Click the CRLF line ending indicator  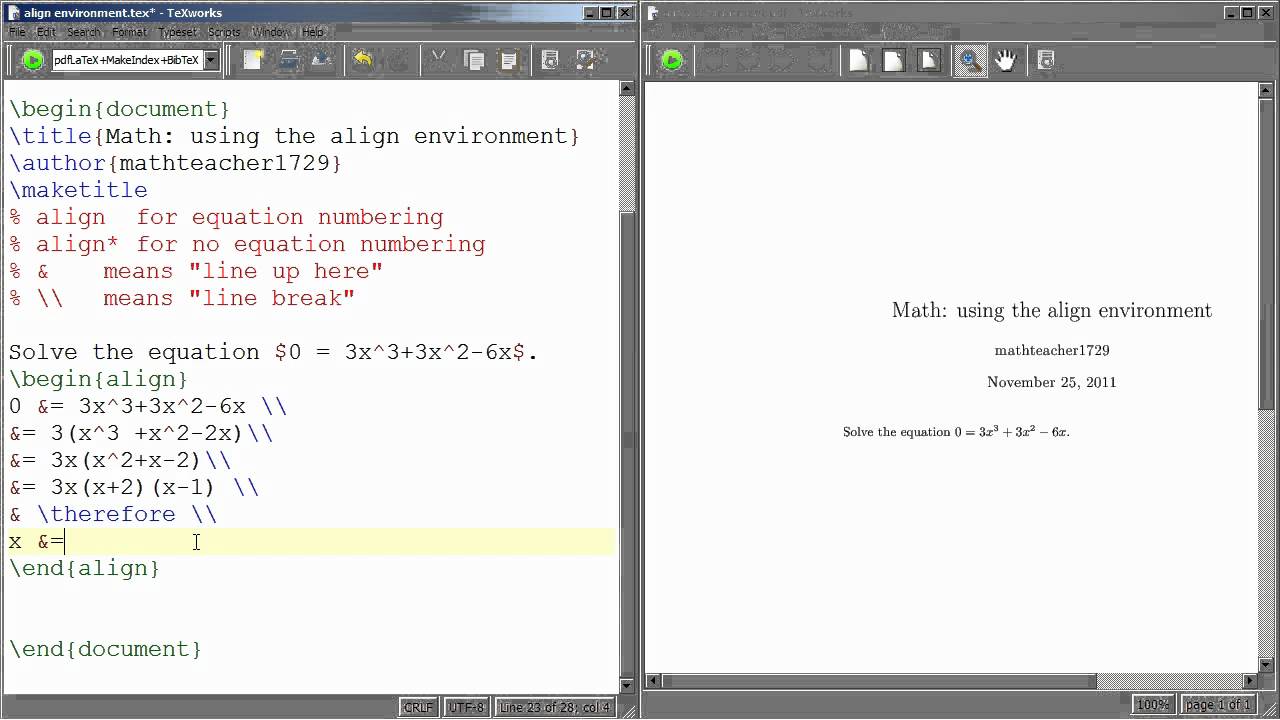(418, 707)
